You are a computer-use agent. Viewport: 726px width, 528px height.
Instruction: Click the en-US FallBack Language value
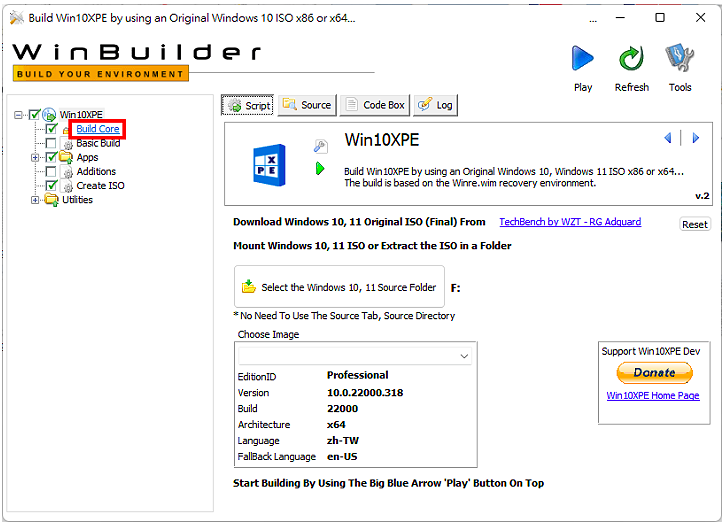tap(342, 457)
